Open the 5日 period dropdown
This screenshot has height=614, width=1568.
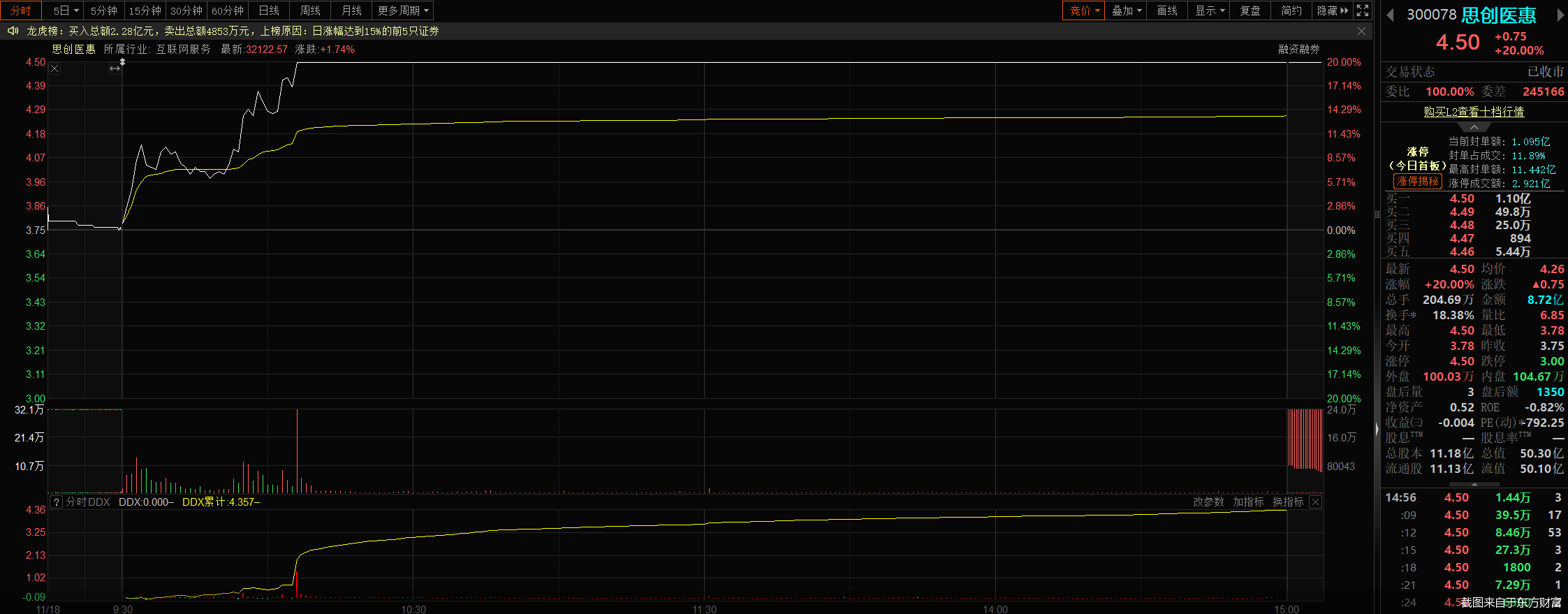click(x=66, y=10)
